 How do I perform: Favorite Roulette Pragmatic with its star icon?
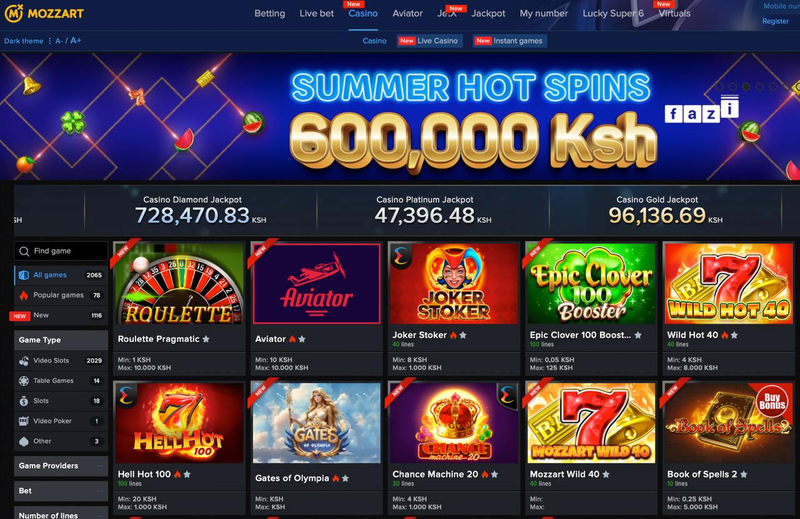[206, 339]
